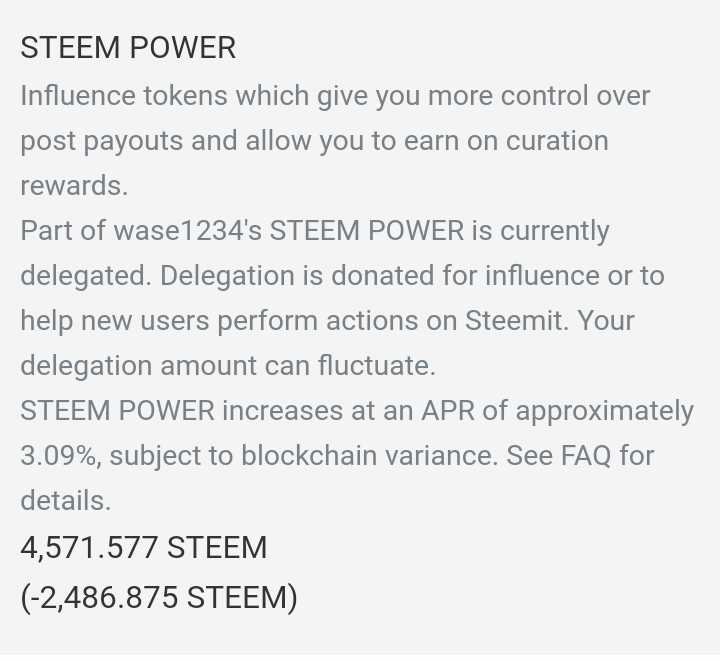
Task: Click the 'curation' word in the description
Action: [557, 140]
